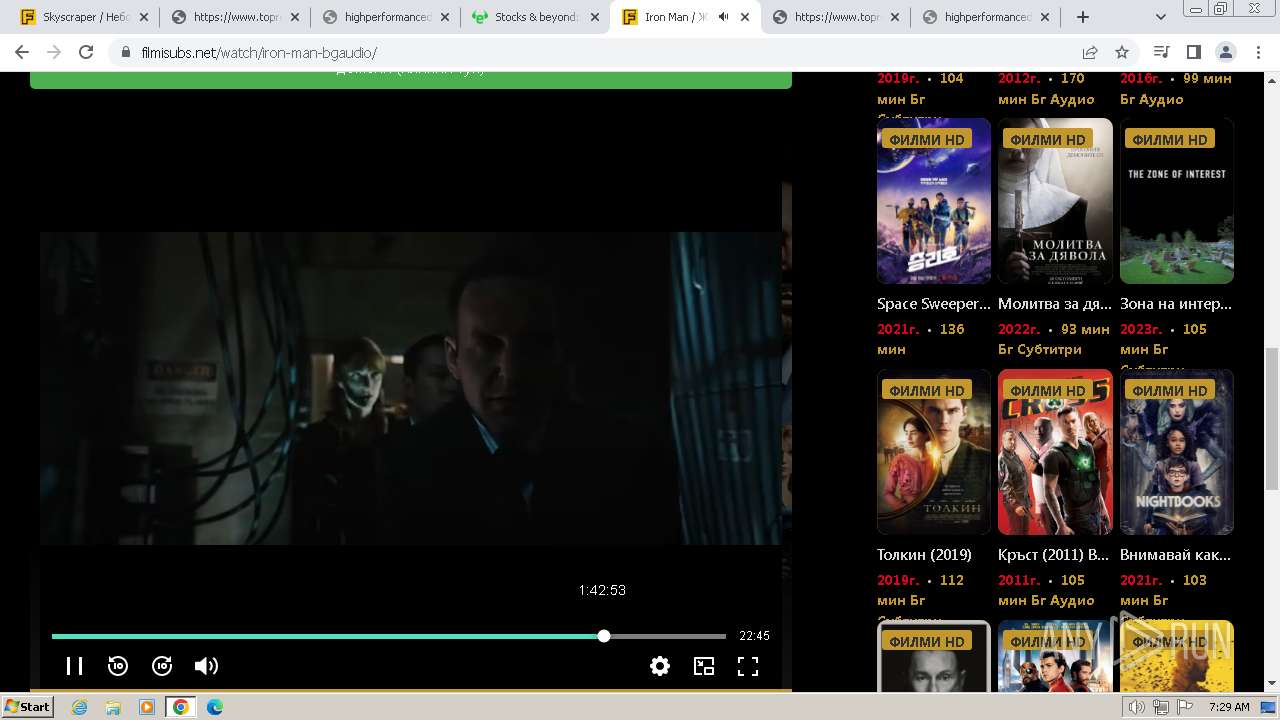
Task: Click Кръст (2011) title link
Action: click(x=1054, y=555)
